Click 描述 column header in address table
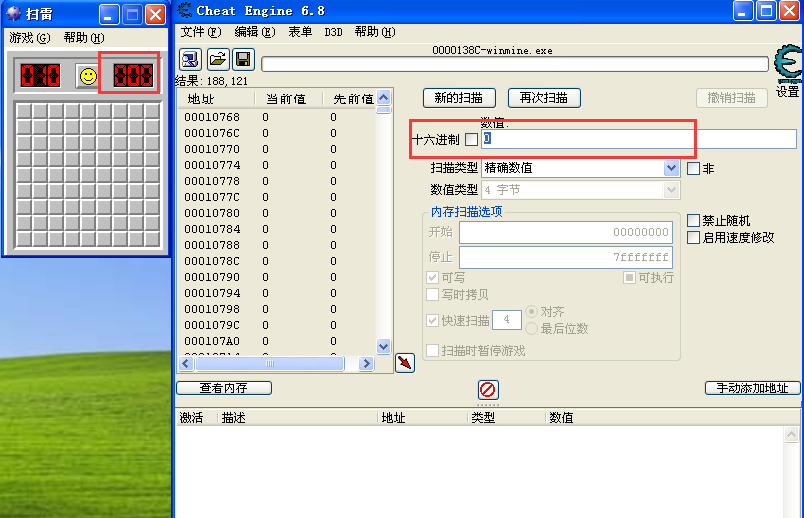The image size is (804, 518). (x=297, y=418)
